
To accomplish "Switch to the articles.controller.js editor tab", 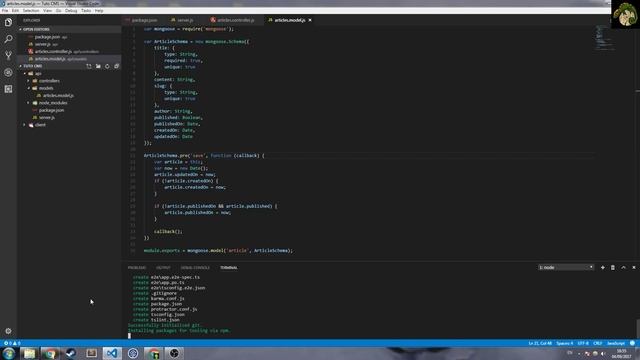I will pos(233,20).
